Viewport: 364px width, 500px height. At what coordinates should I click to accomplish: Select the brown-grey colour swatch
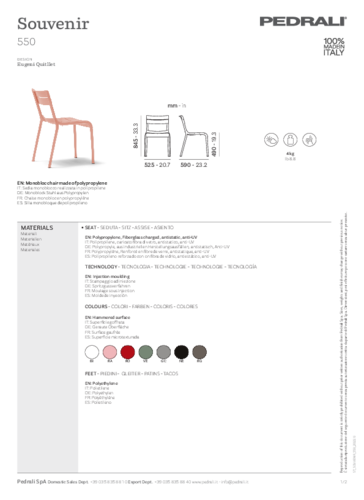(x=200, y=352)
